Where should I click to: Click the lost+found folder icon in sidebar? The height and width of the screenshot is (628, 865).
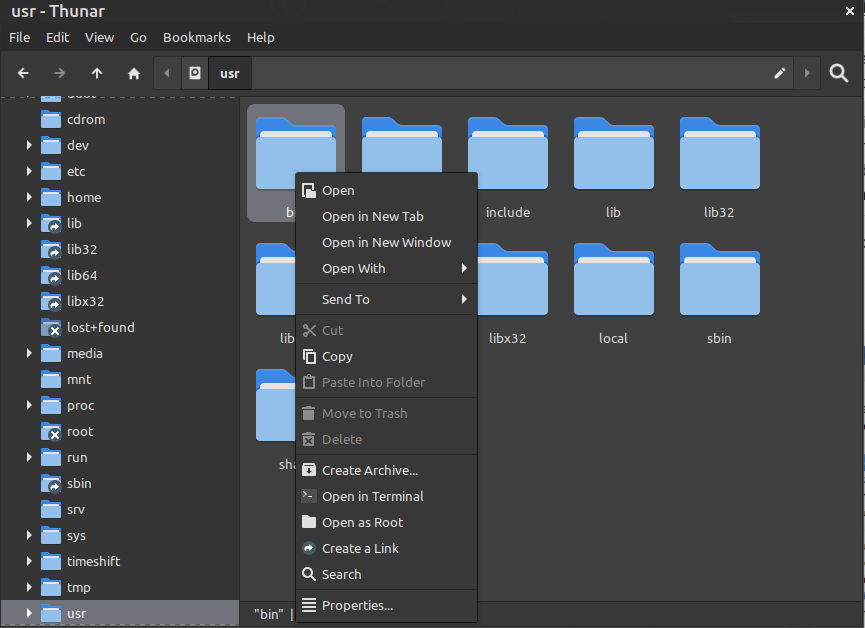pos(51,327)
